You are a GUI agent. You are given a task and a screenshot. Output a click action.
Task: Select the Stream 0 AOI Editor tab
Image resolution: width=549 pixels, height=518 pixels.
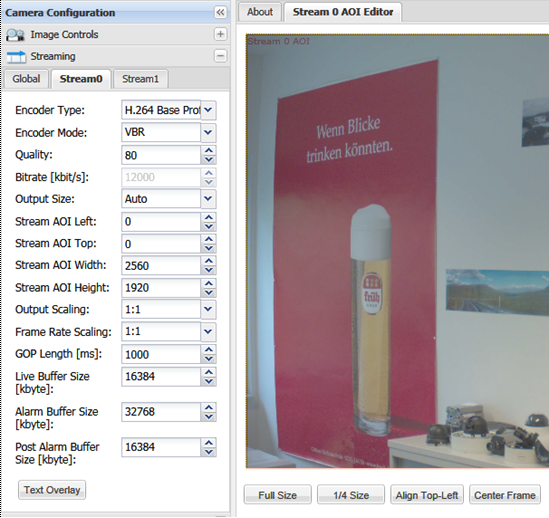coord(343,12)
